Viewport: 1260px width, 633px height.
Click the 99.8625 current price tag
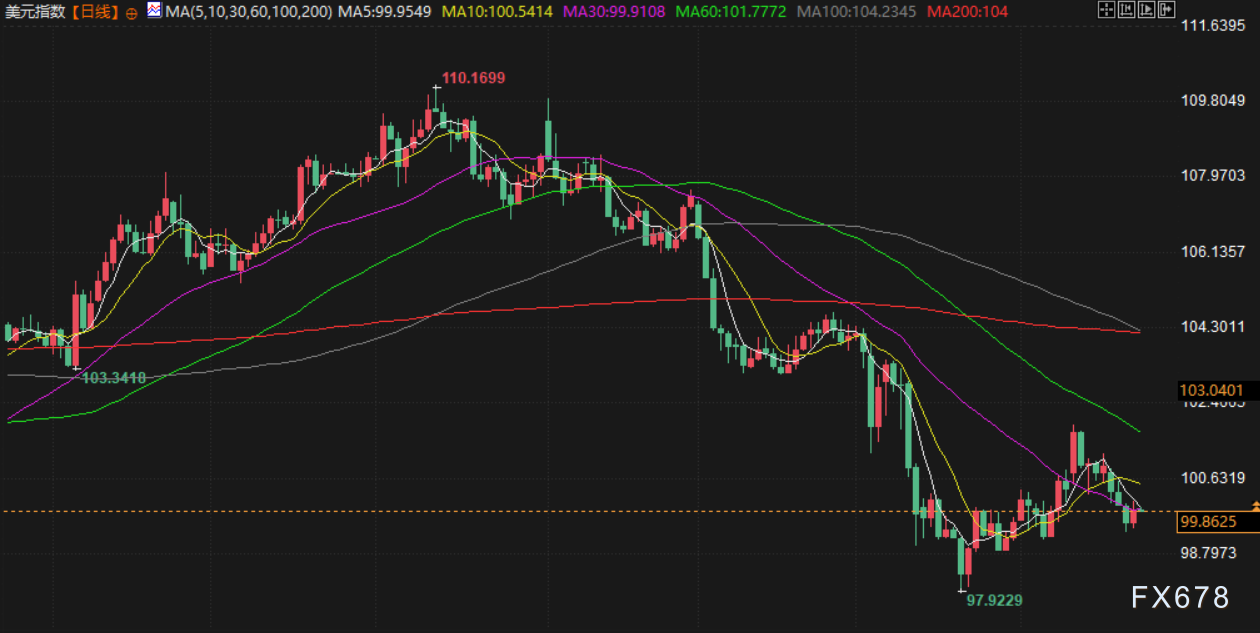pyautogui.click(x=1208, y=521)
